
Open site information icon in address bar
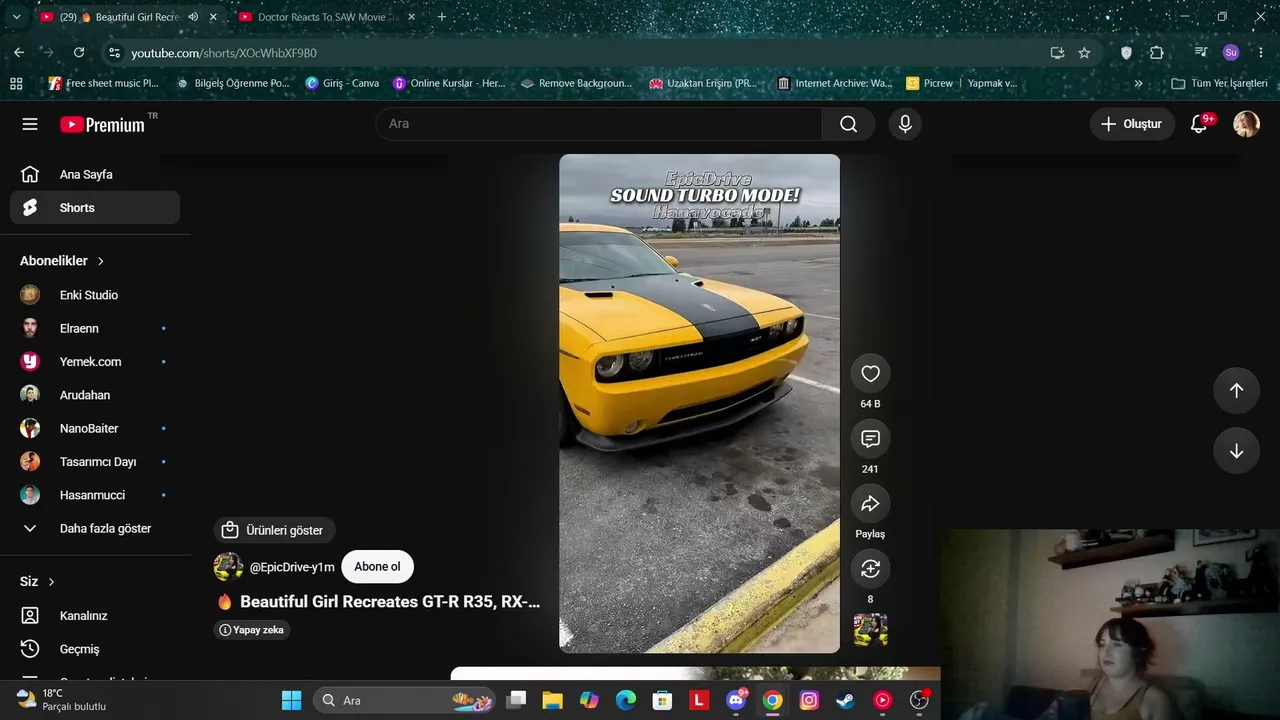(x=114, y=53)
